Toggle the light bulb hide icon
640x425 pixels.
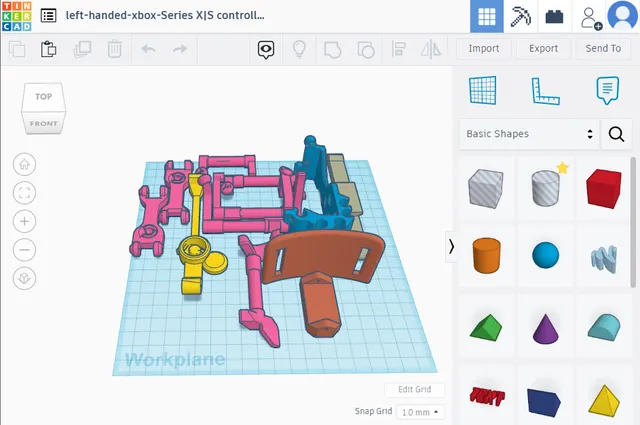(x=299, y=49)
